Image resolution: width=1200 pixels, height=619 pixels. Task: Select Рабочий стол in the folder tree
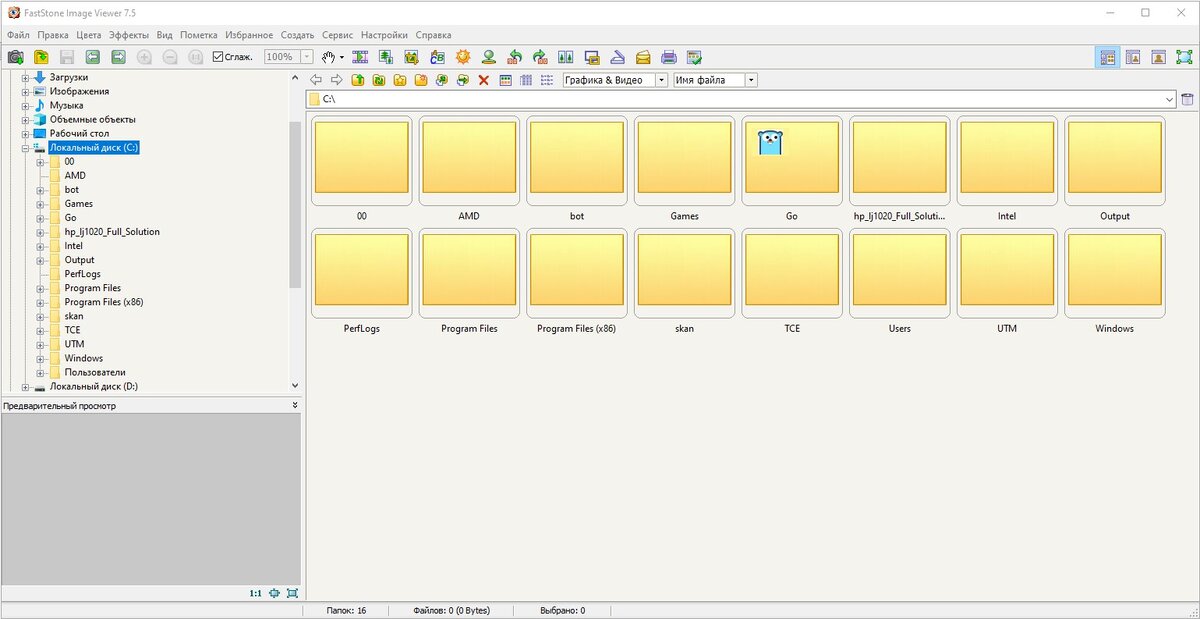(79, 133)
